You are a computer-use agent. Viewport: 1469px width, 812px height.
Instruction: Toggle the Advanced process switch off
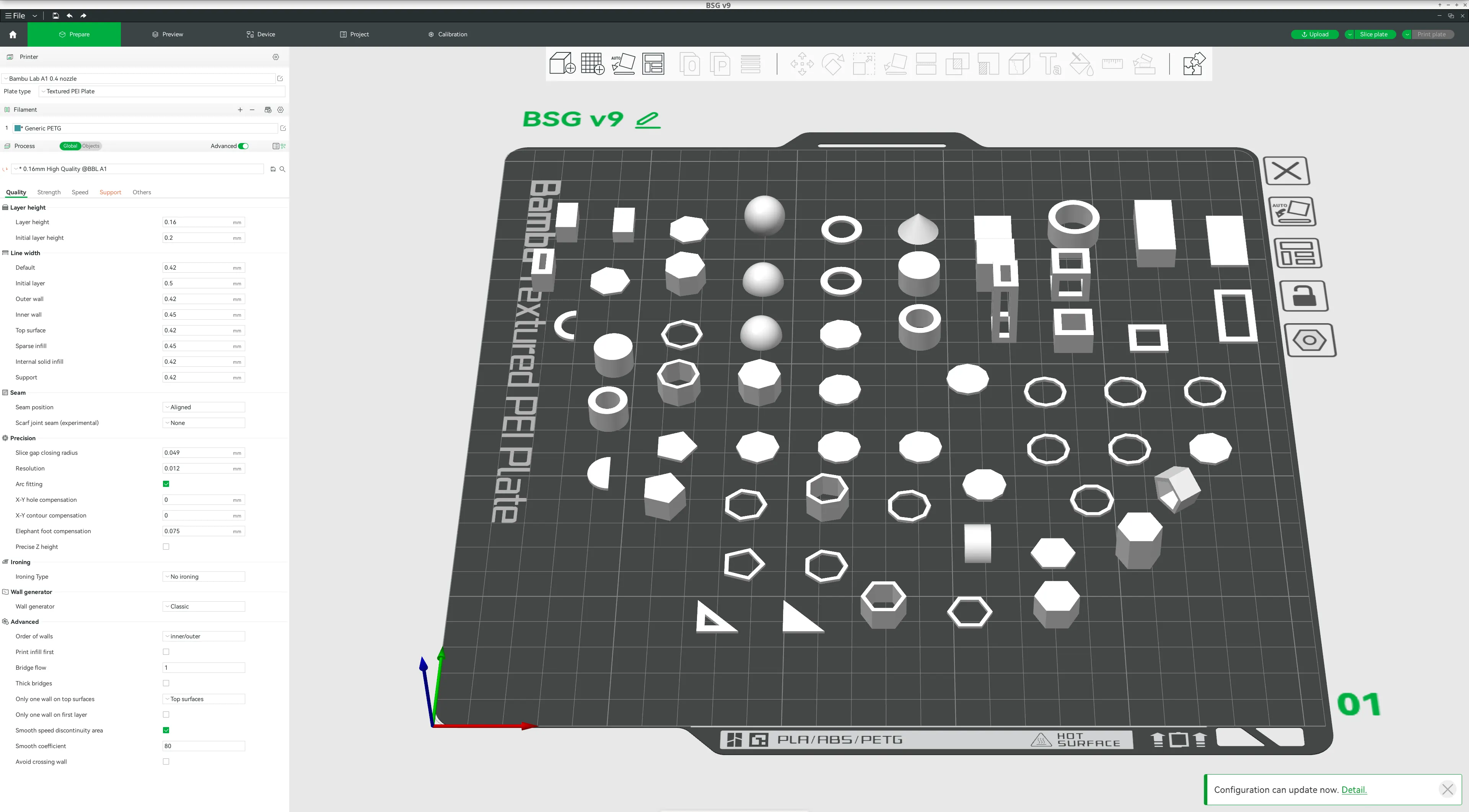[x=243, y=146]
